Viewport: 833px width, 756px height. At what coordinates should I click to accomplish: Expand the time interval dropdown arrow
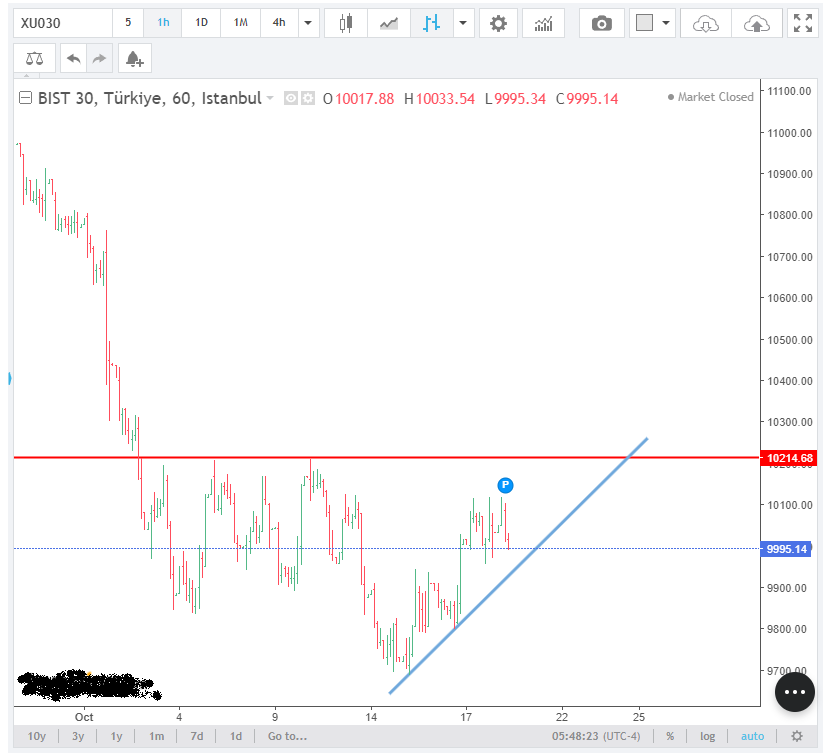click(x=308, y=22)
